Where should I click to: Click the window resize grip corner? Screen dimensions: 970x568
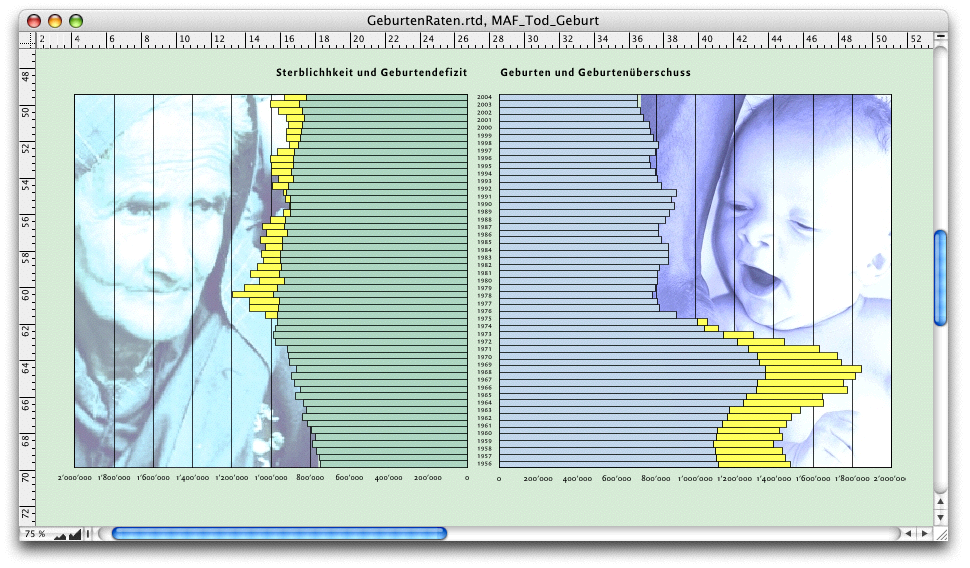point(940,534)
